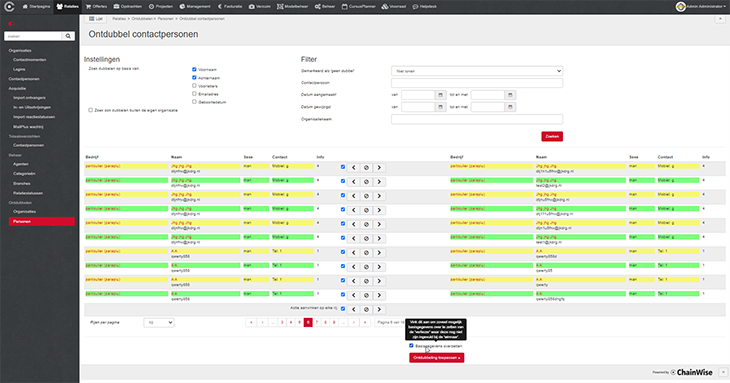730x383 pixels.
Task: Click the red Zoeken button
Action: coord(552,136)
